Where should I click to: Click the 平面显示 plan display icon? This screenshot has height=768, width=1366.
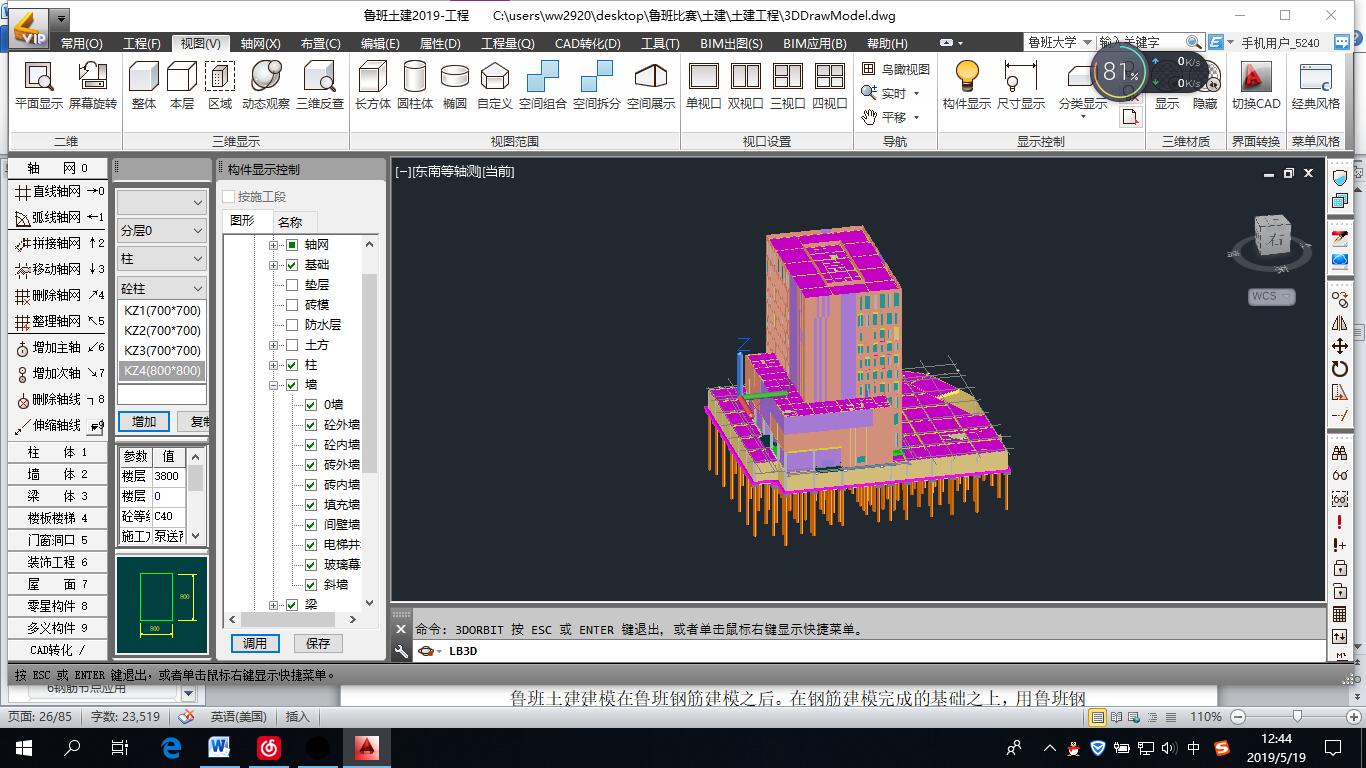click(39, 85)
